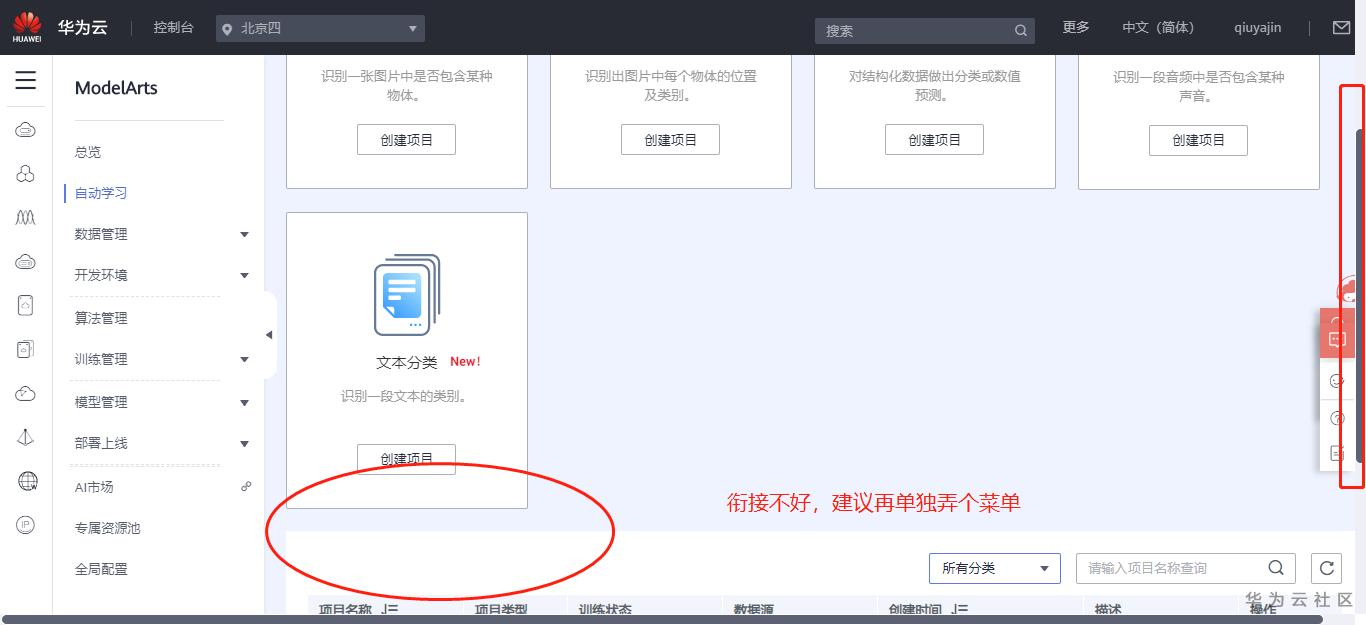Click the red New! badge
The width and height of the screenshot is (1366, 625).
(465, 362)
